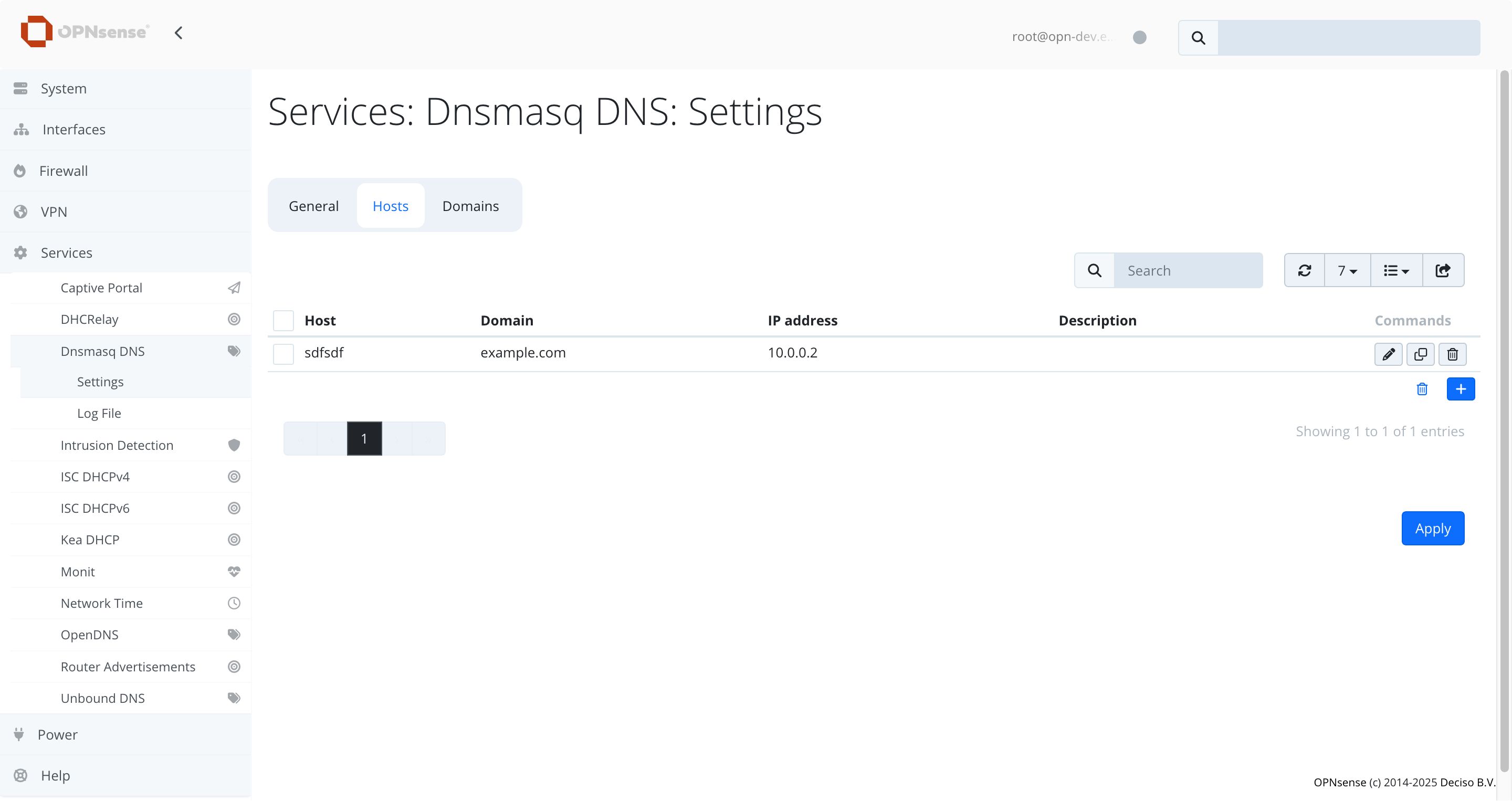Collapse the sidebar with left chevron
The width and height of the screenshot is (1512, 801).
(178, 33)
